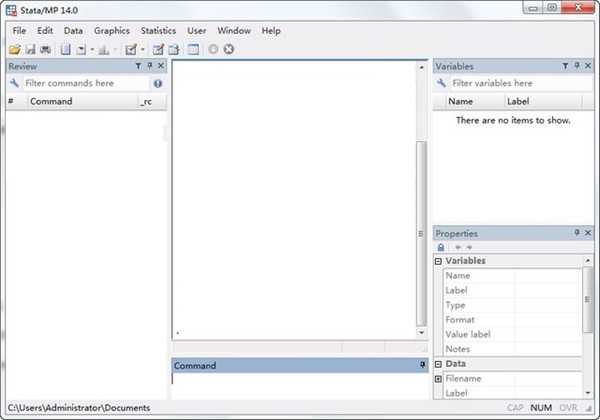
Task: Toggle the filter icon on Variables panel
Action: (564, 66)
